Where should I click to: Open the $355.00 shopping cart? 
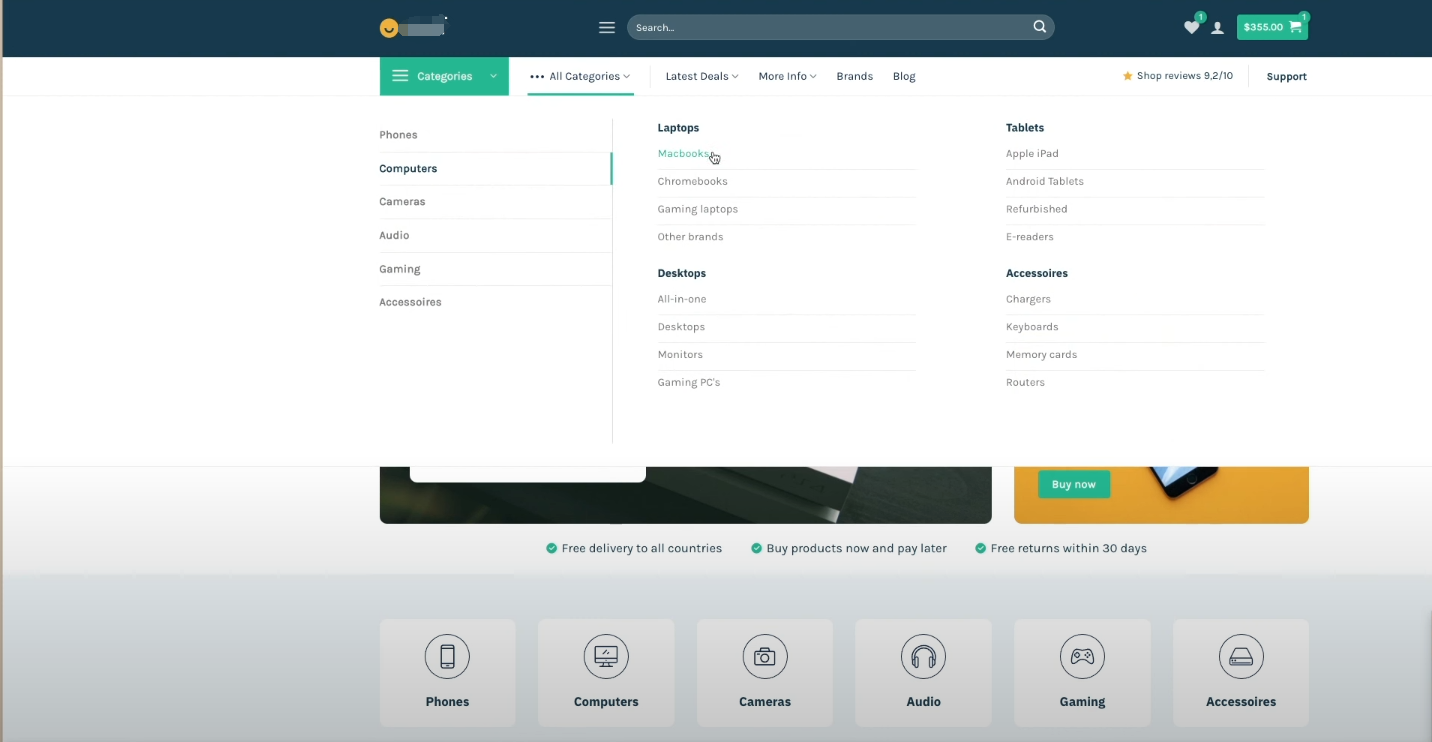(1271, 27)
